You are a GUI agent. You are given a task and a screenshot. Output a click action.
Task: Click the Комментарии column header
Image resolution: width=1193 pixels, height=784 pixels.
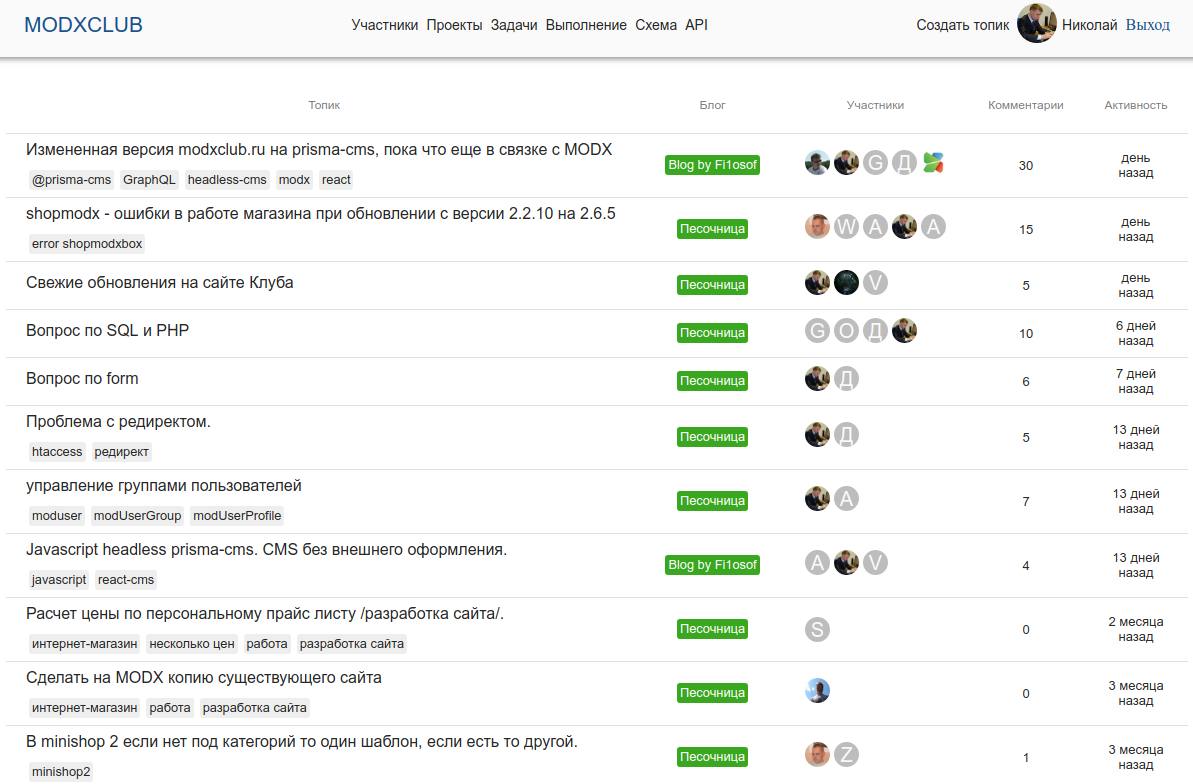coord(1026,105)
